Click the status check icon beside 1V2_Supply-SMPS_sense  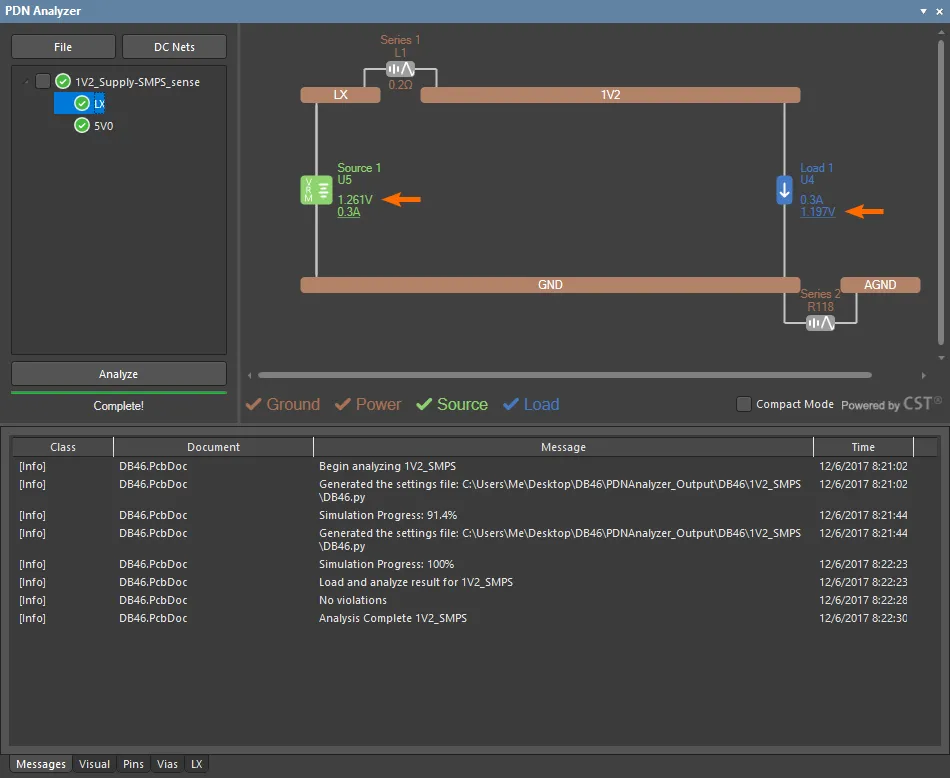click(x=63, y=82)
